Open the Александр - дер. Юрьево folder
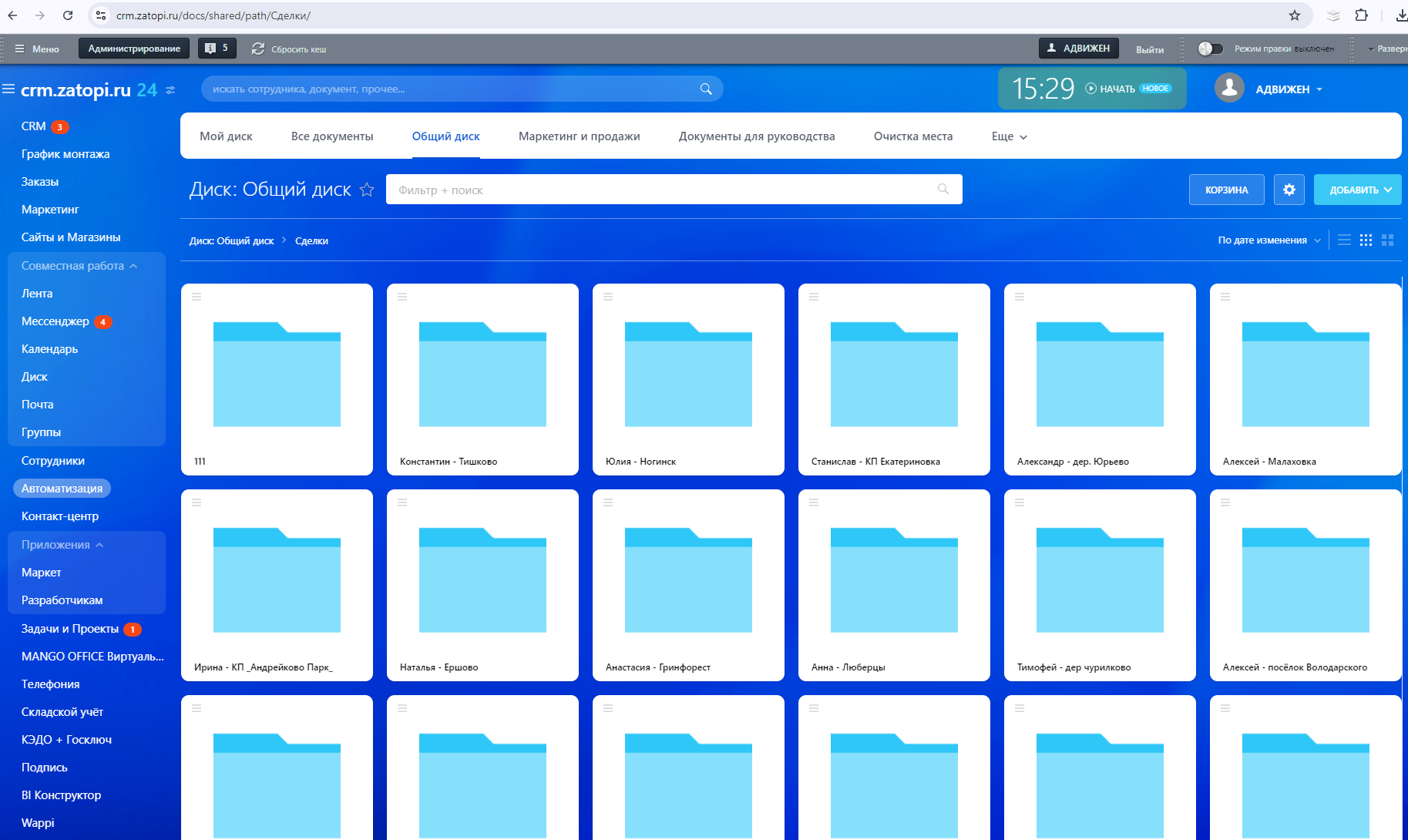The height and width of the screenshot is (840, 1408). [1100, 379]
